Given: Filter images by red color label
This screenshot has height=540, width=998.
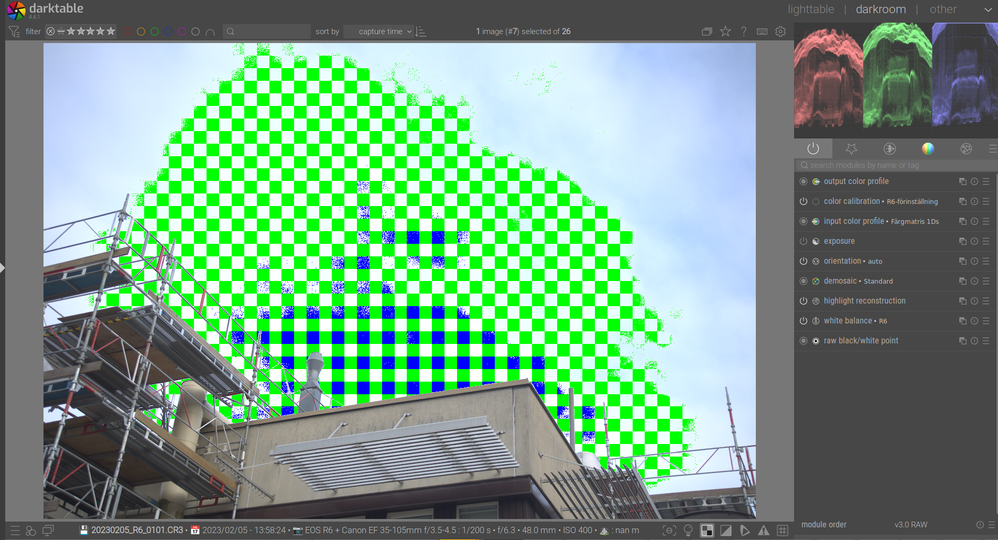Looking at the screenshot, I should (x=127, y=32).
